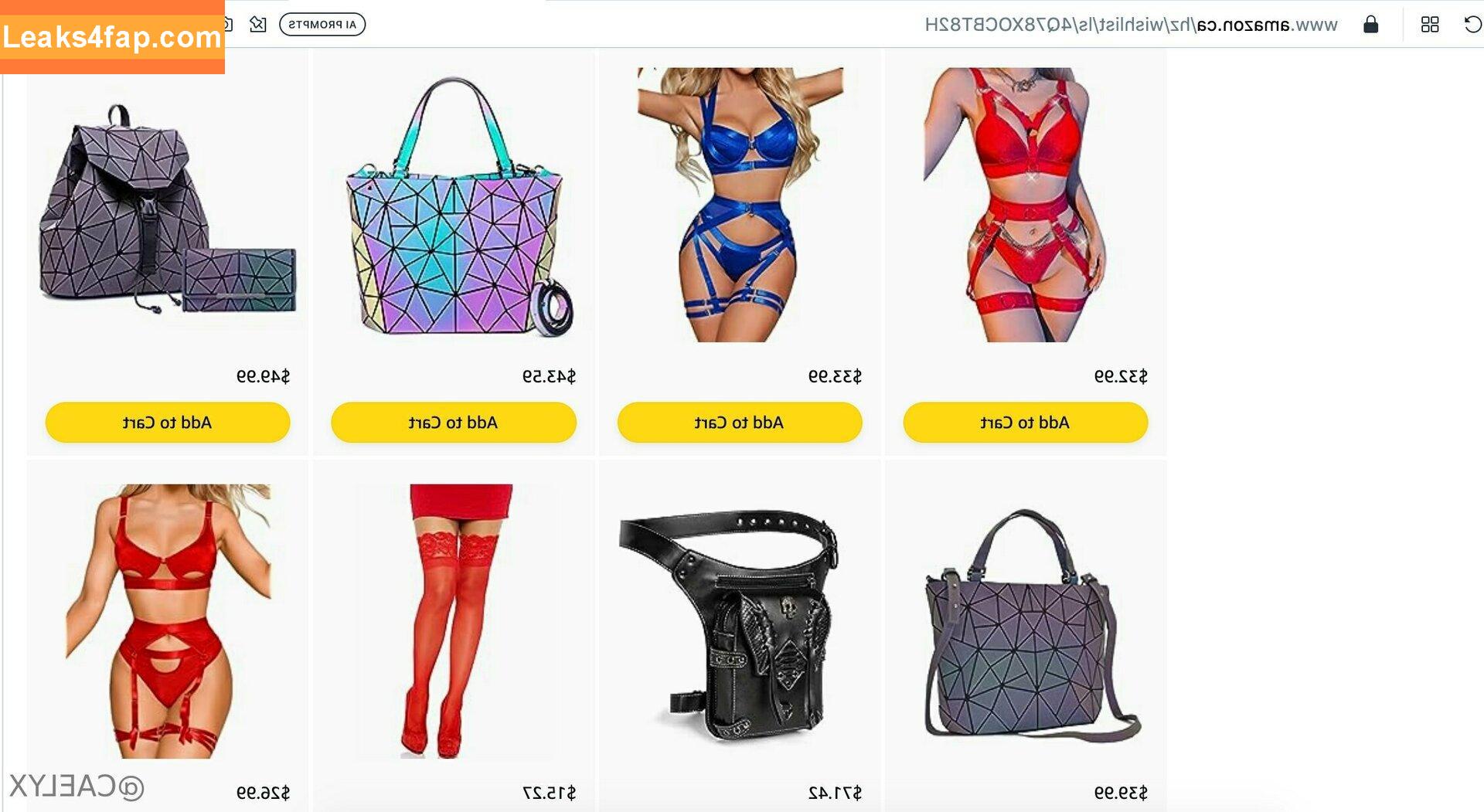Click the padlock site security icon

(x=1370, y=24)
